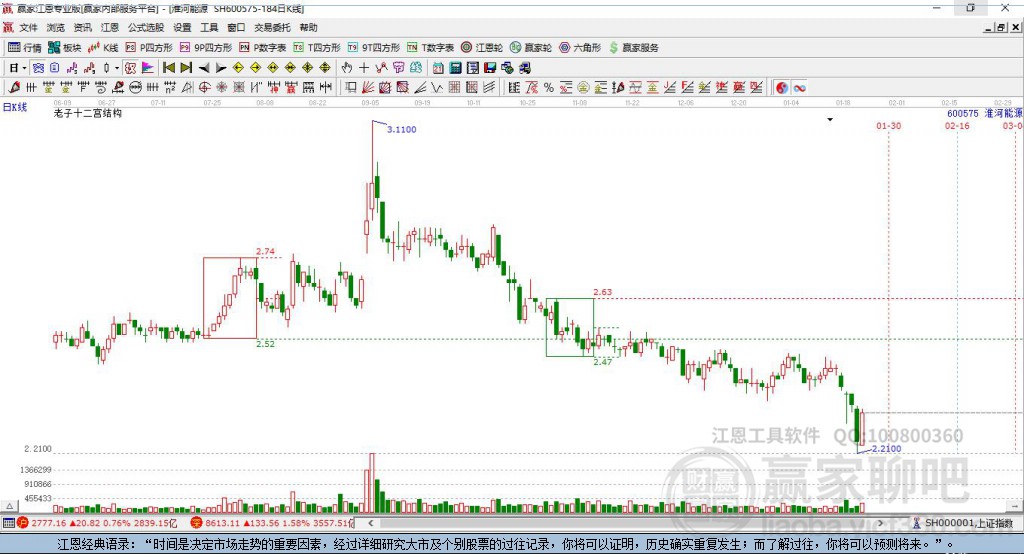Open the calculator icon
Image resolution: width=1024 pixels, height=554 pixels.
coord(455,68)
